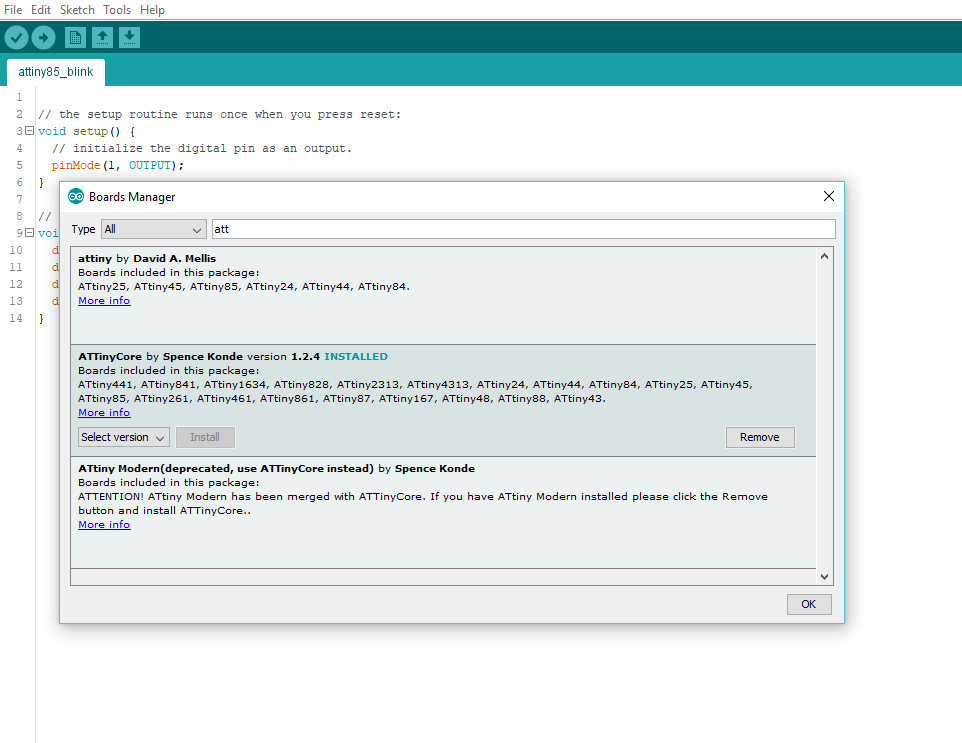Click the Verify checkmark button
This screenshot has width=962, height=743.
click(17, 38)
